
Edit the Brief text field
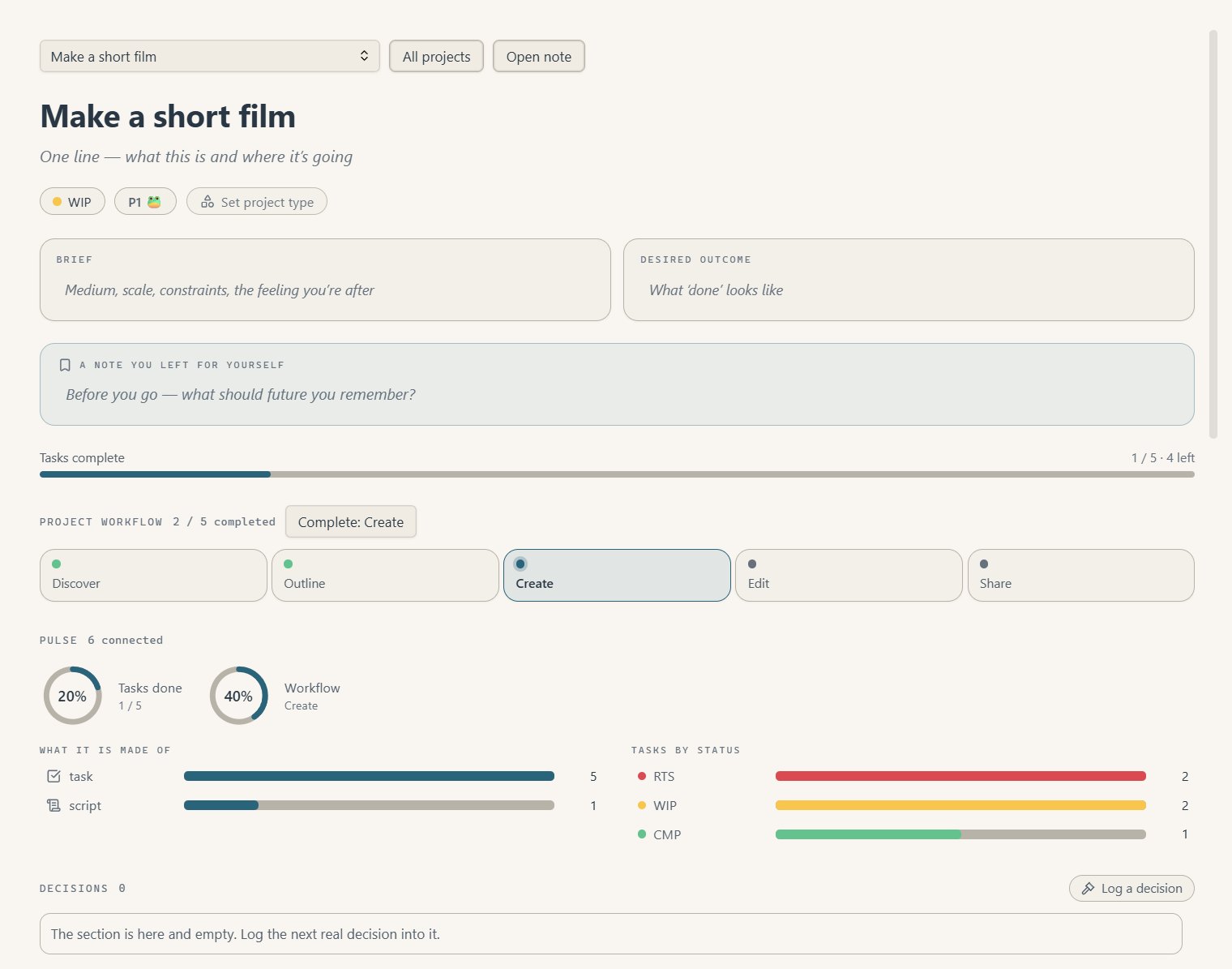pos(325,290)
